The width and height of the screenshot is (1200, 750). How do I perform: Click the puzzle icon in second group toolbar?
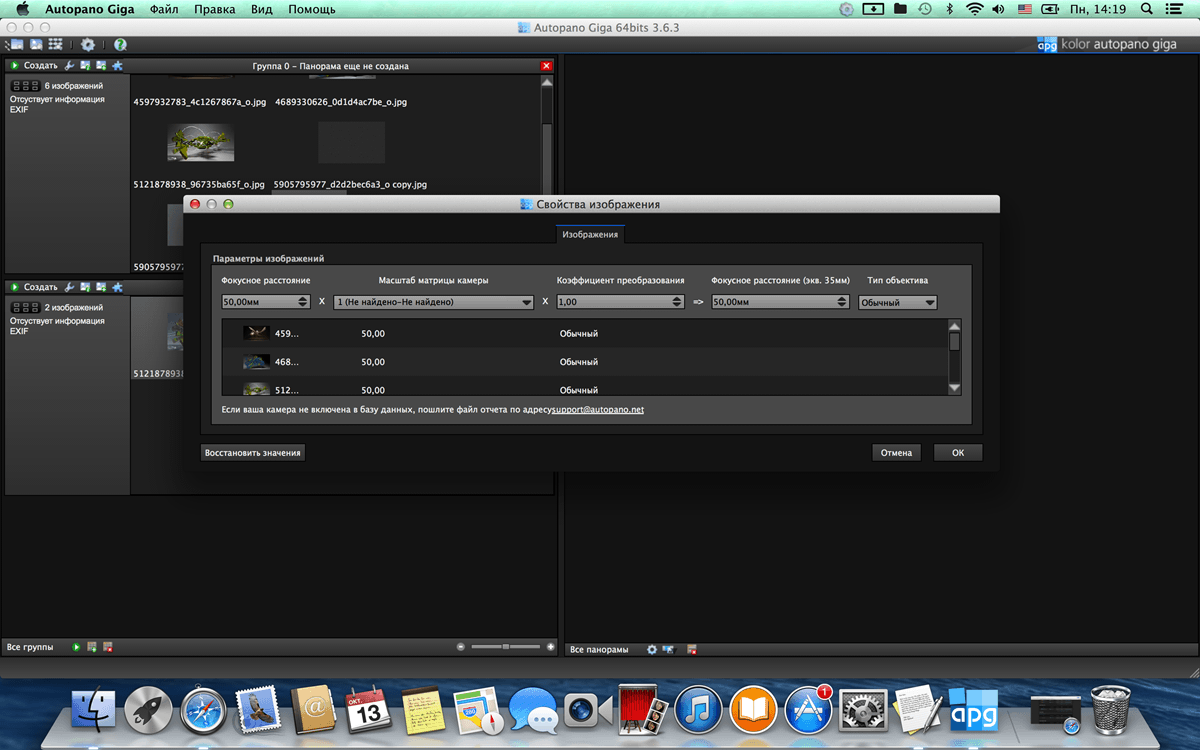click(117, 287)
